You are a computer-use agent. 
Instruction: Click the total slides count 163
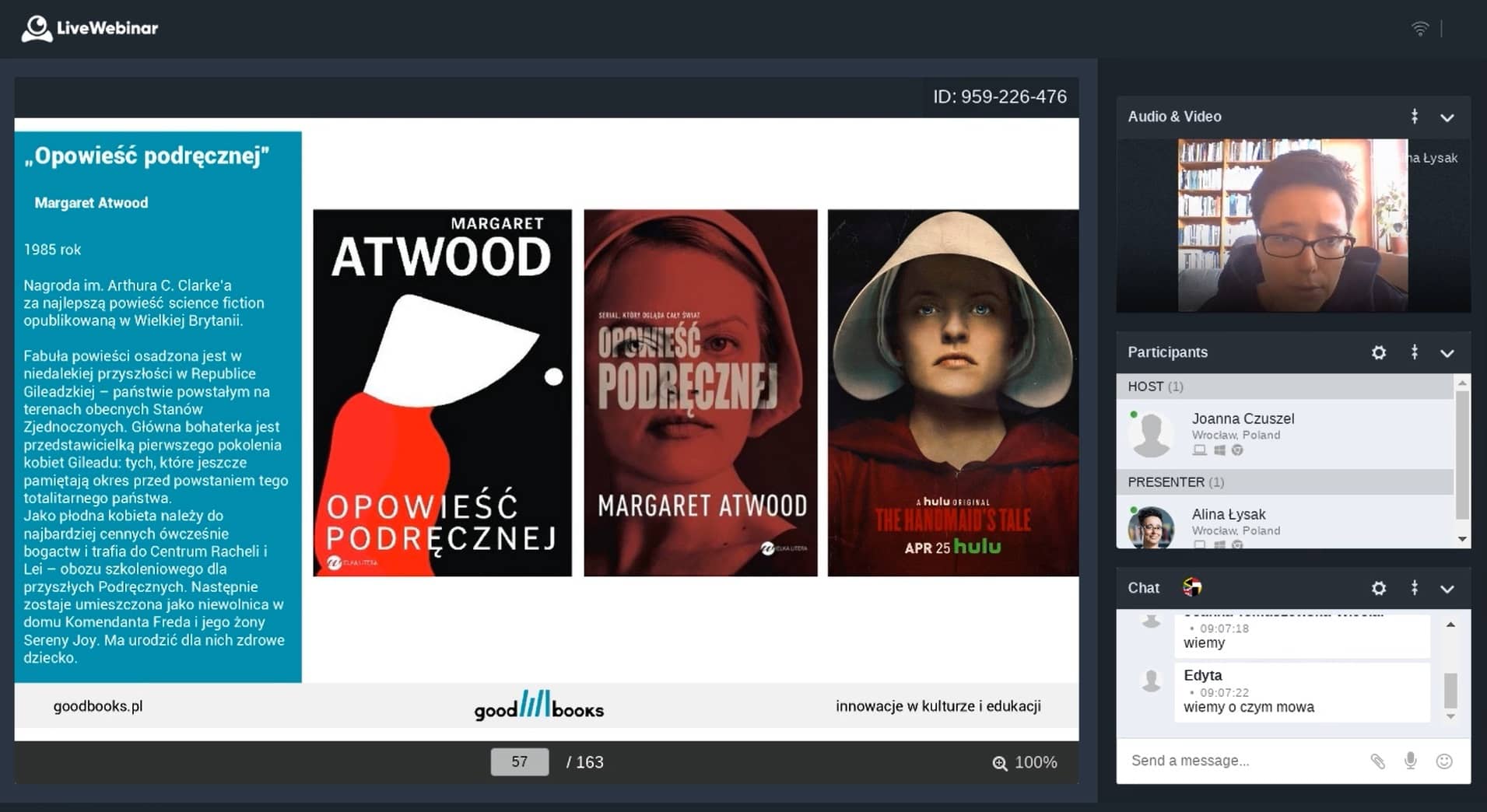(x=585, y=762)
